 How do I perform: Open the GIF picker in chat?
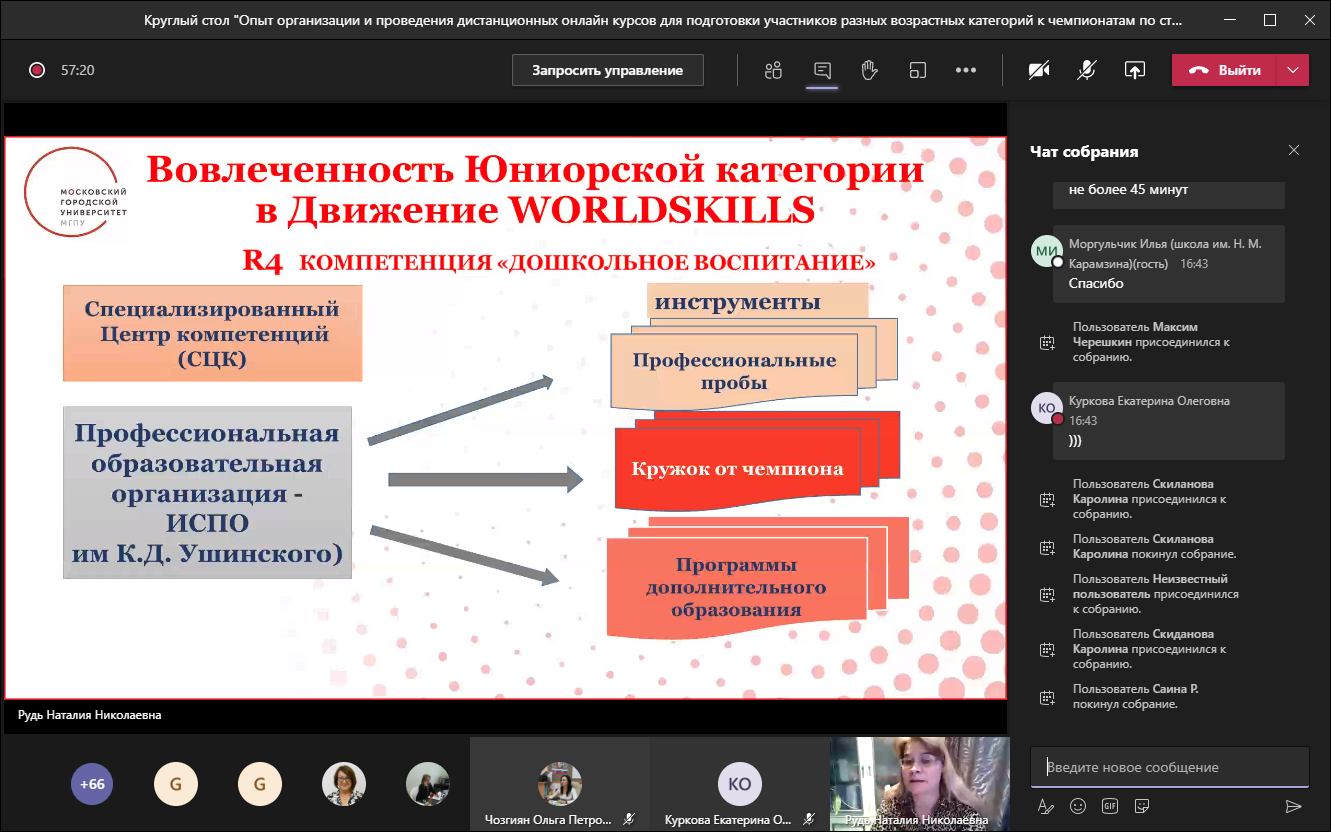[1110, 806]
